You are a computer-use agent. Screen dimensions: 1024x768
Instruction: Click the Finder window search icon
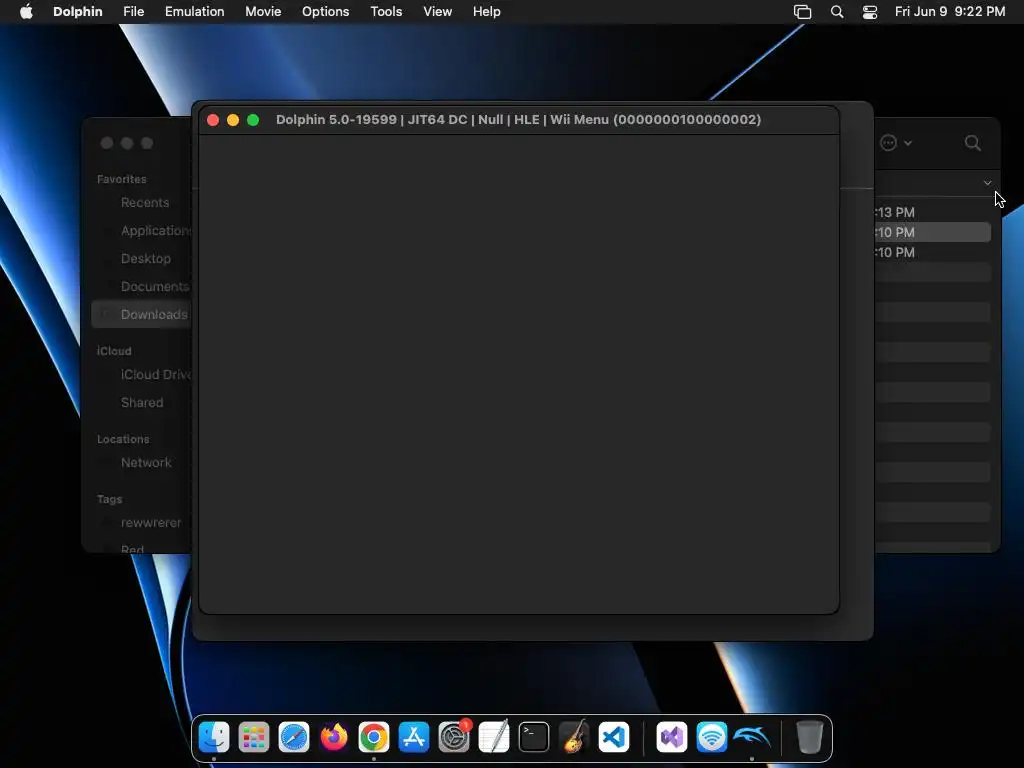point(972,143)
